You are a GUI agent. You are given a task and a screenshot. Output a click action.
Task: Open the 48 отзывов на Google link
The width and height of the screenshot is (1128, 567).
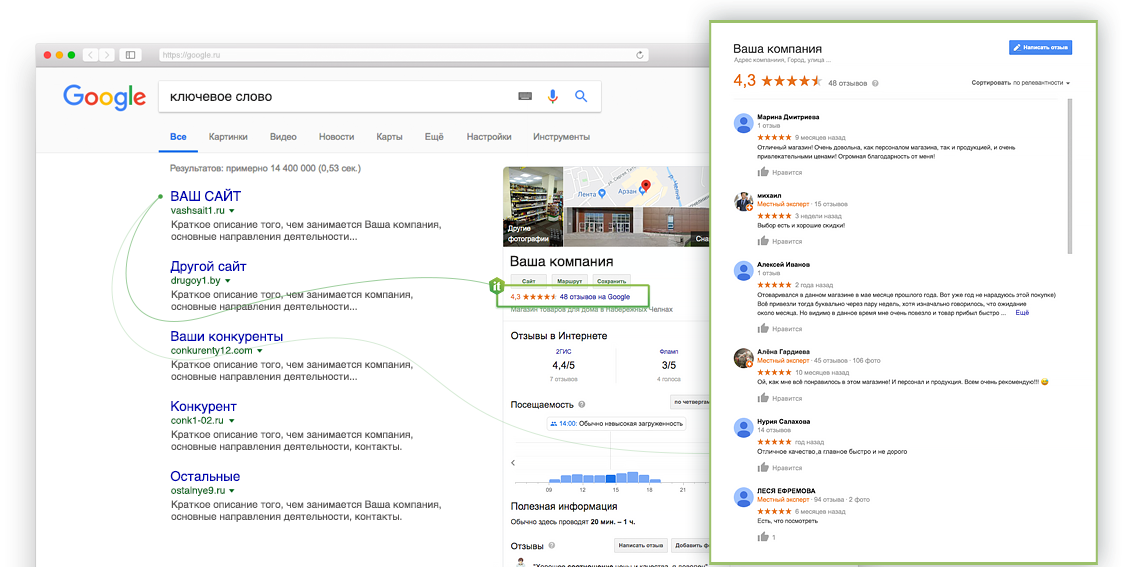point(595,296)
